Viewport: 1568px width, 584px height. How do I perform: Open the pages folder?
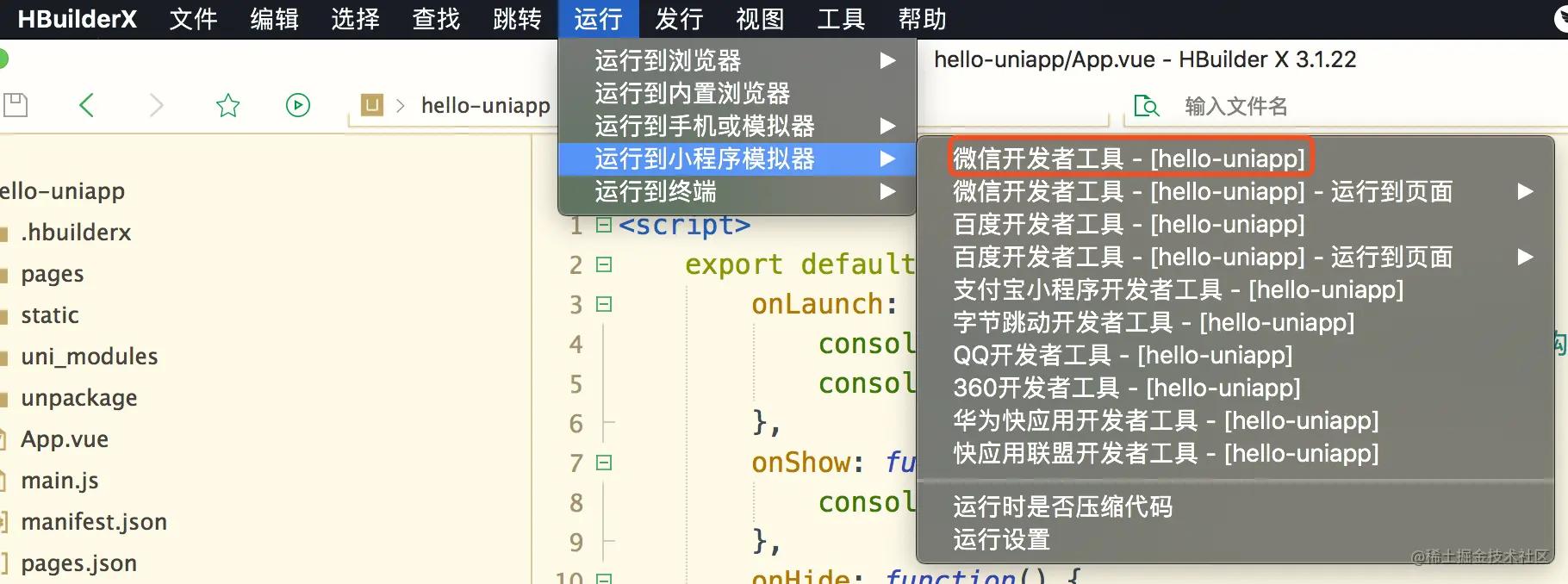click(x=52, y=274)
